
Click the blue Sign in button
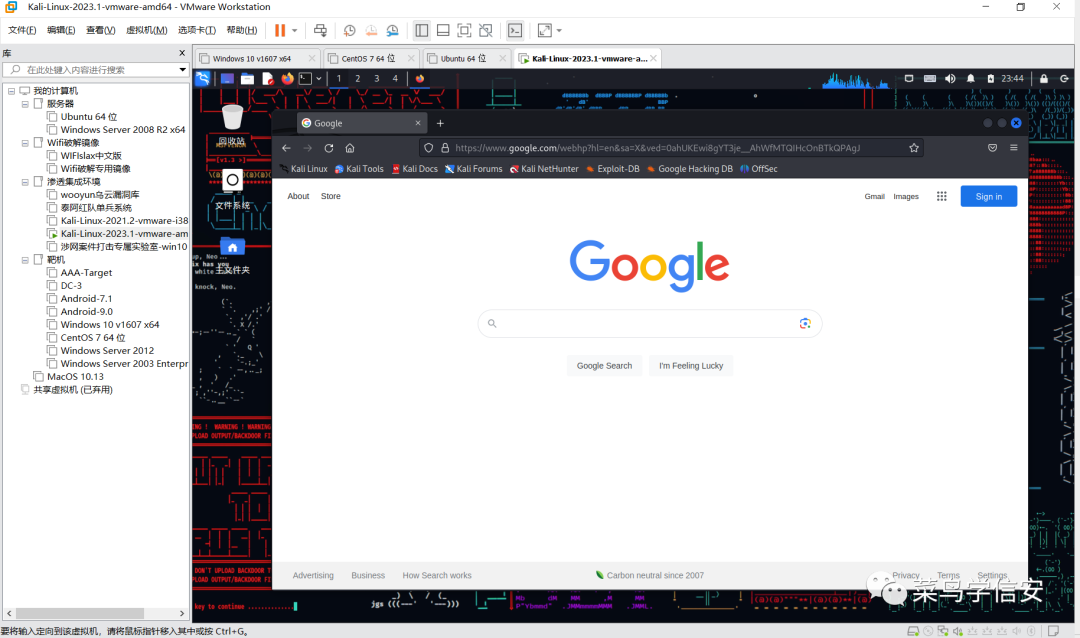click(988, 196)
